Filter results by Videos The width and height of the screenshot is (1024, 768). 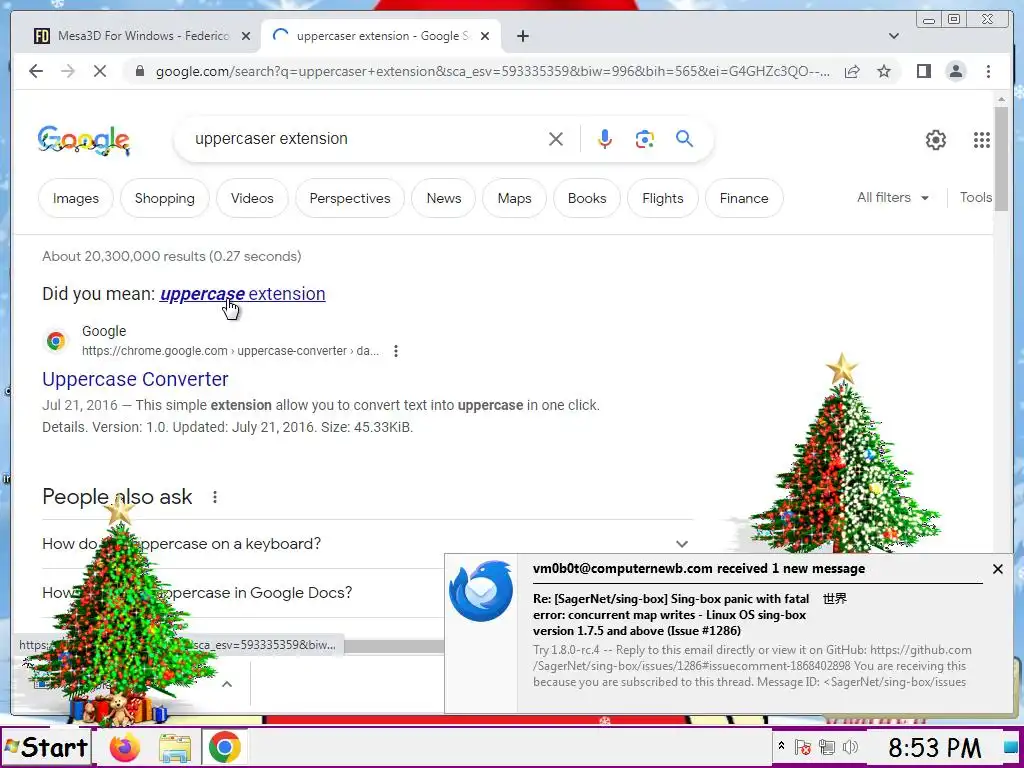252,198
